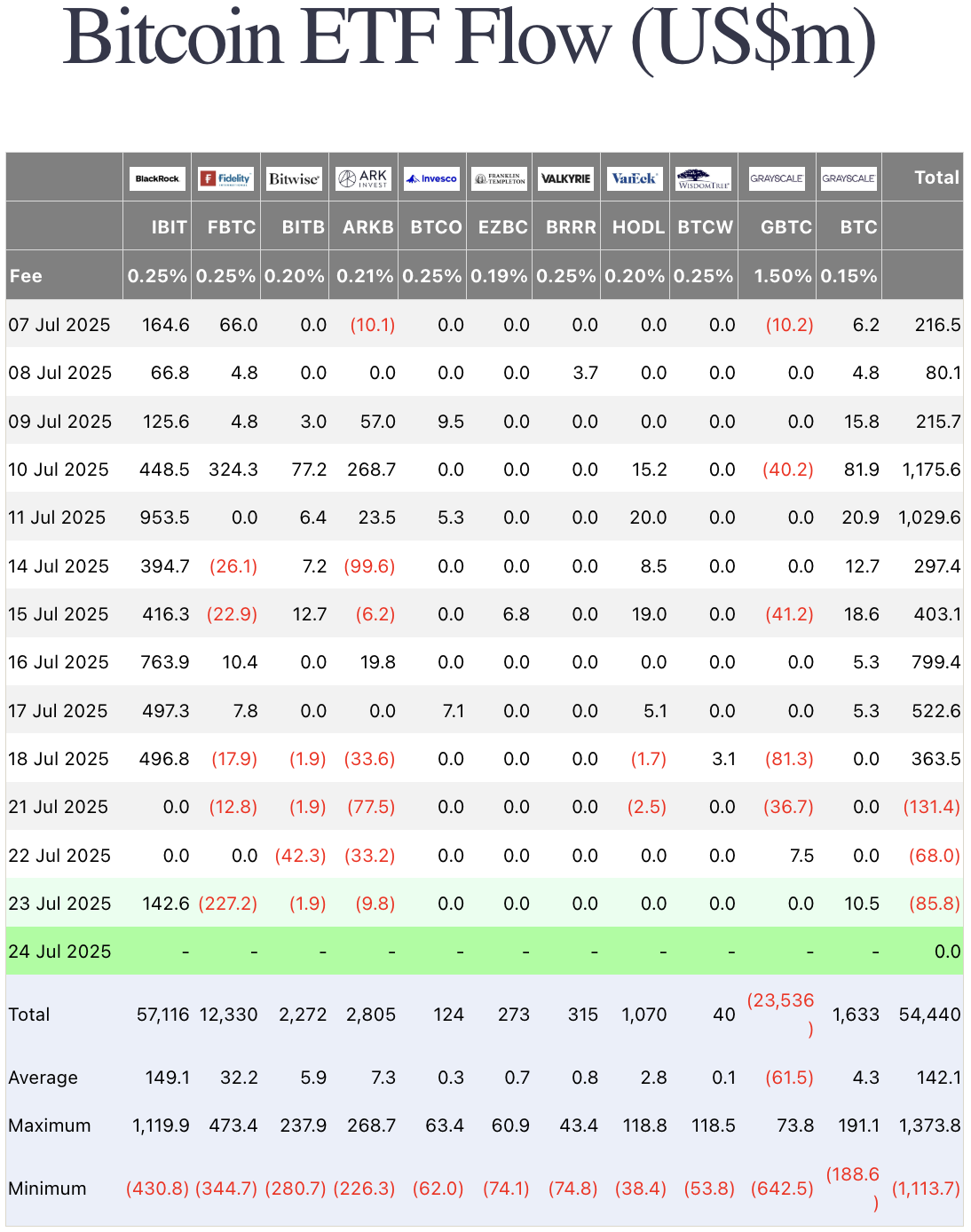Viewport: 971px width, 1232px height.
Task: Click the Total column header
Action: pyautogui.click(x=937, y=178)
